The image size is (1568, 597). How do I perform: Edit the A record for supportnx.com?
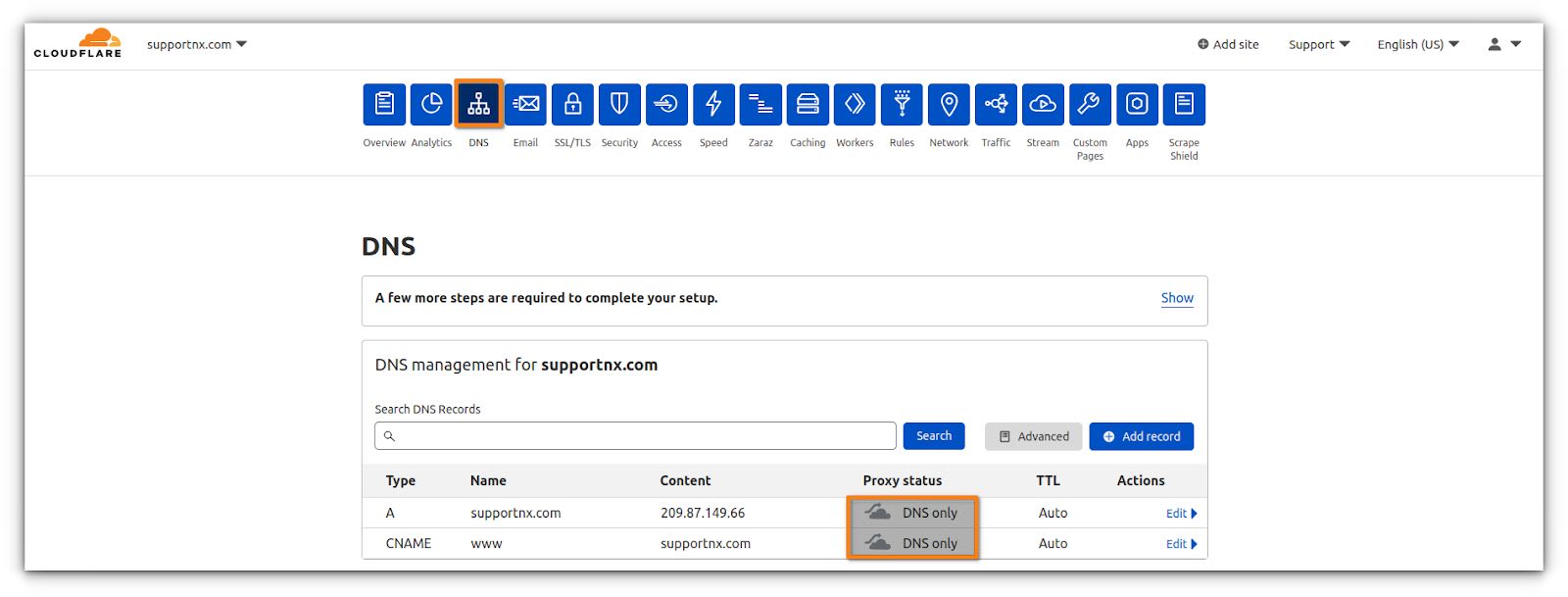pos(1181,514)
